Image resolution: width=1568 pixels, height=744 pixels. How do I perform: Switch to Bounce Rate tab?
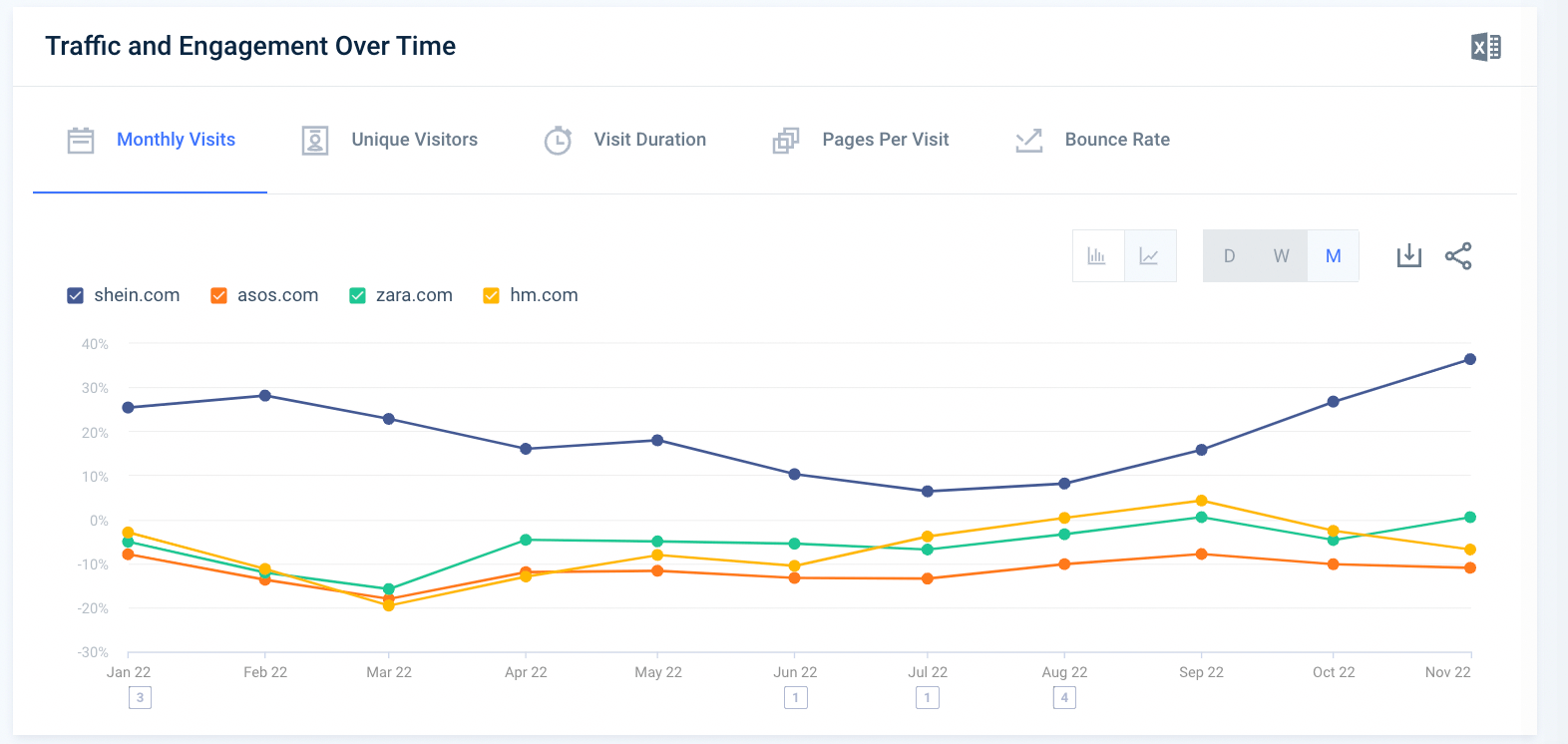1093,141
